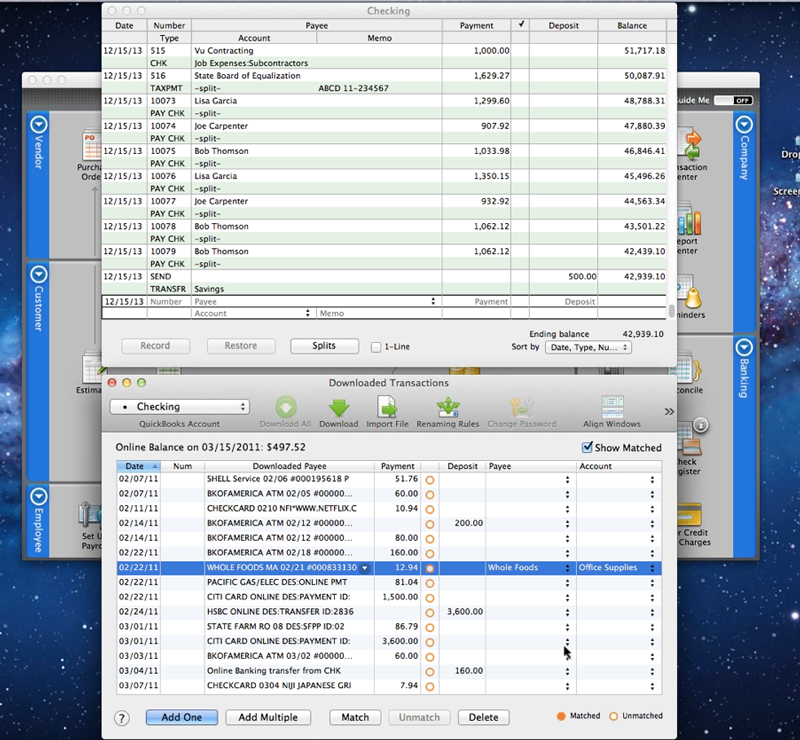
Task: Click the Downloaded Payee column header
Action: pos(289,466)
